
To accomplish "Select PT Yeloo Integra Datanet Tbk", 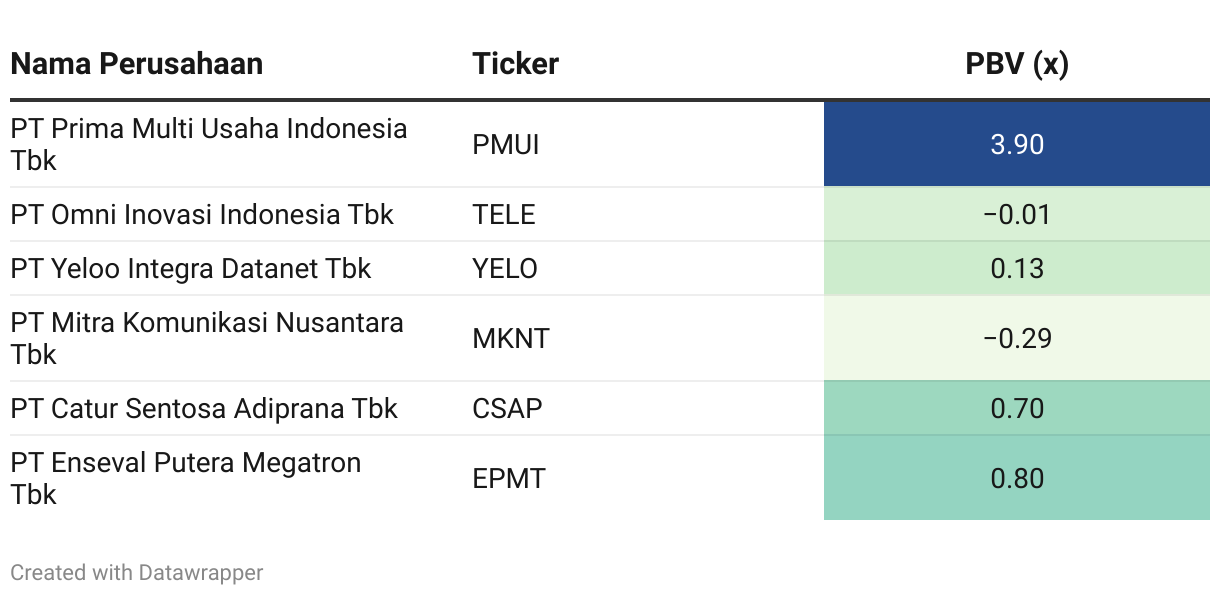I will 191,268.
